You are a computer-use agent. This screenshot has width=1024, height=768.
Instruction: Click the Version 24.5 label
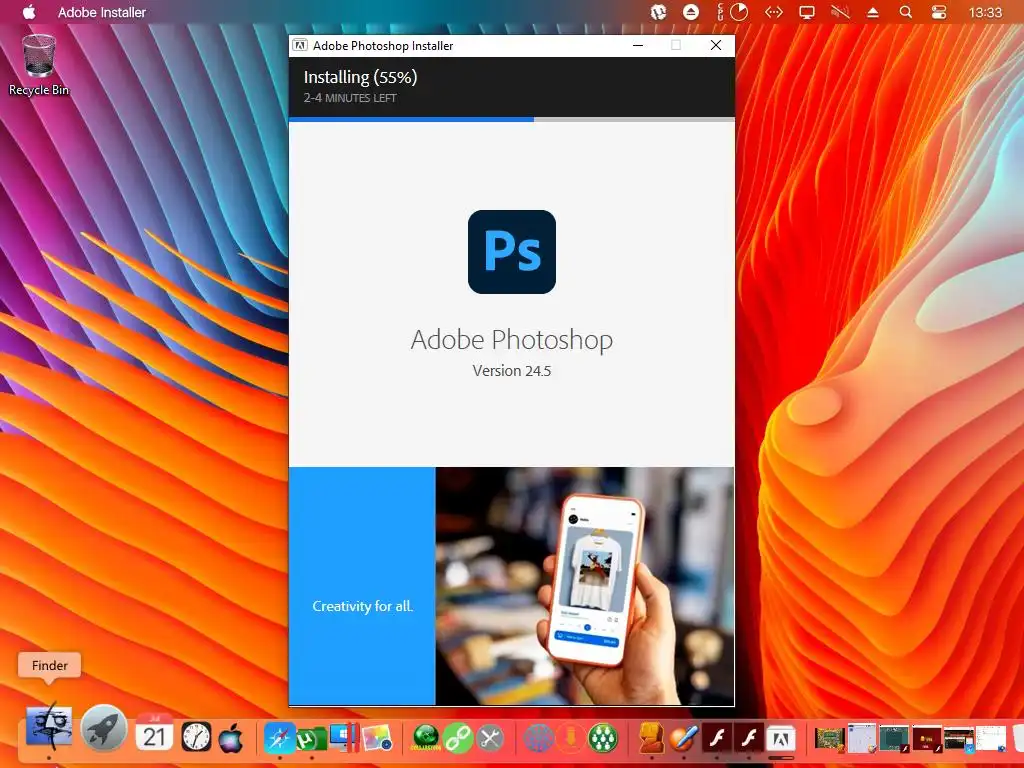[x=512, y=371]
